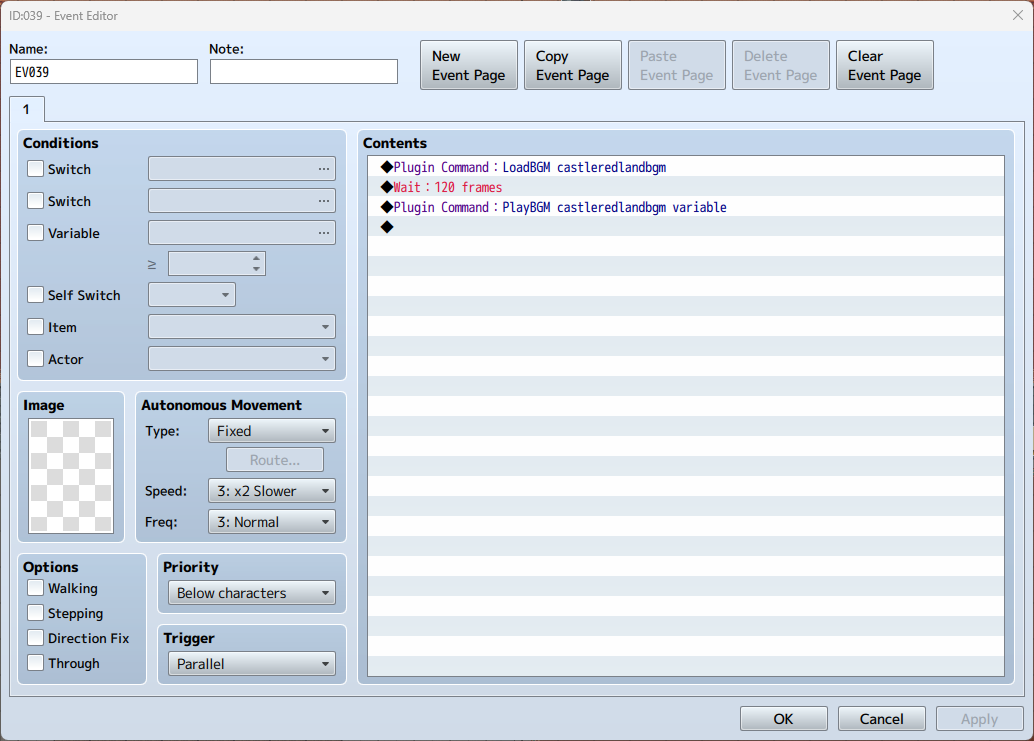Select the empty command line diamond
This screenshot has height=741, width=1034.
[x=387, y=227]
